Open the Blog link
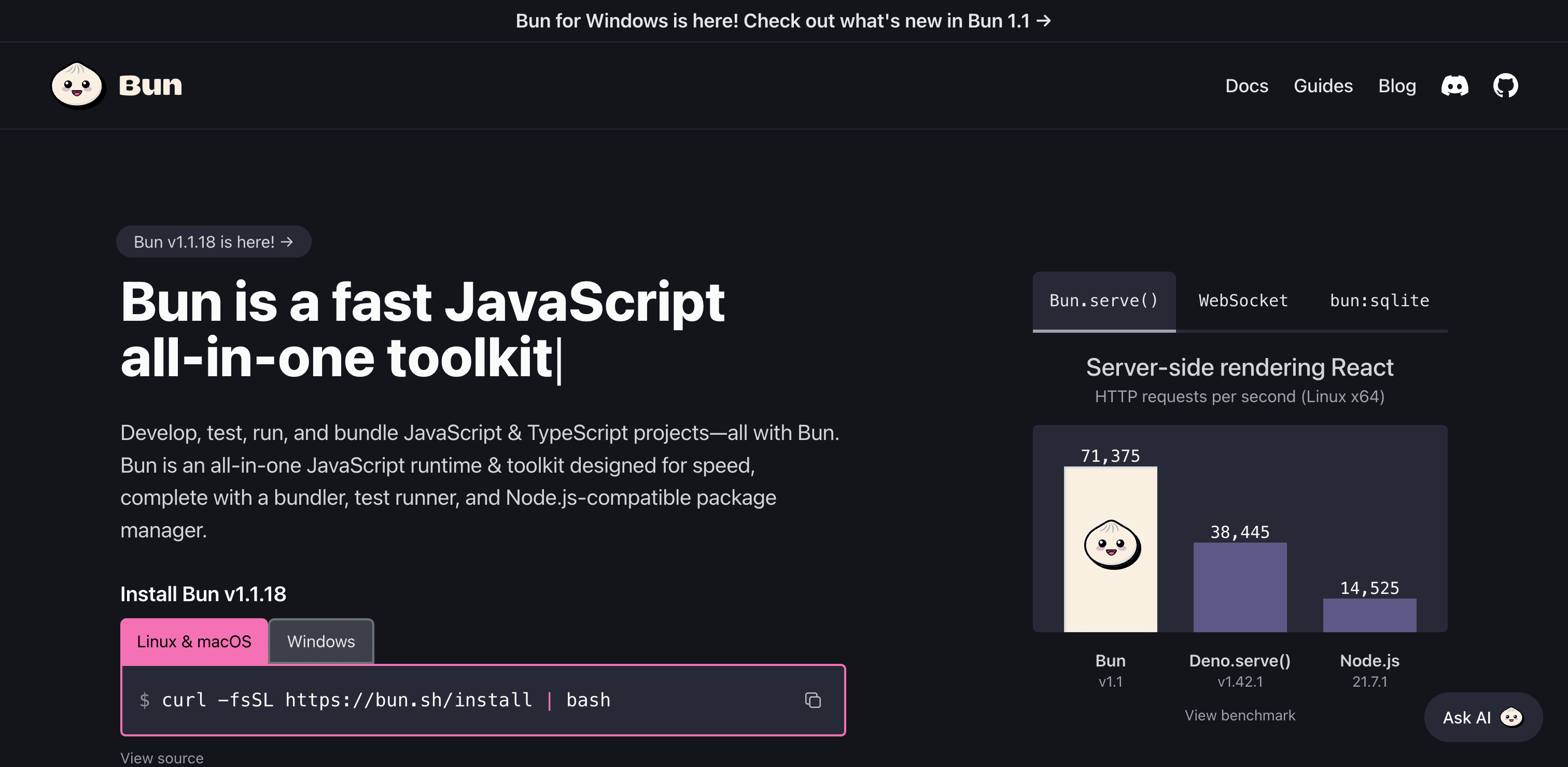This screenshot has height=767, width=1568. [x=1396, y=86]
